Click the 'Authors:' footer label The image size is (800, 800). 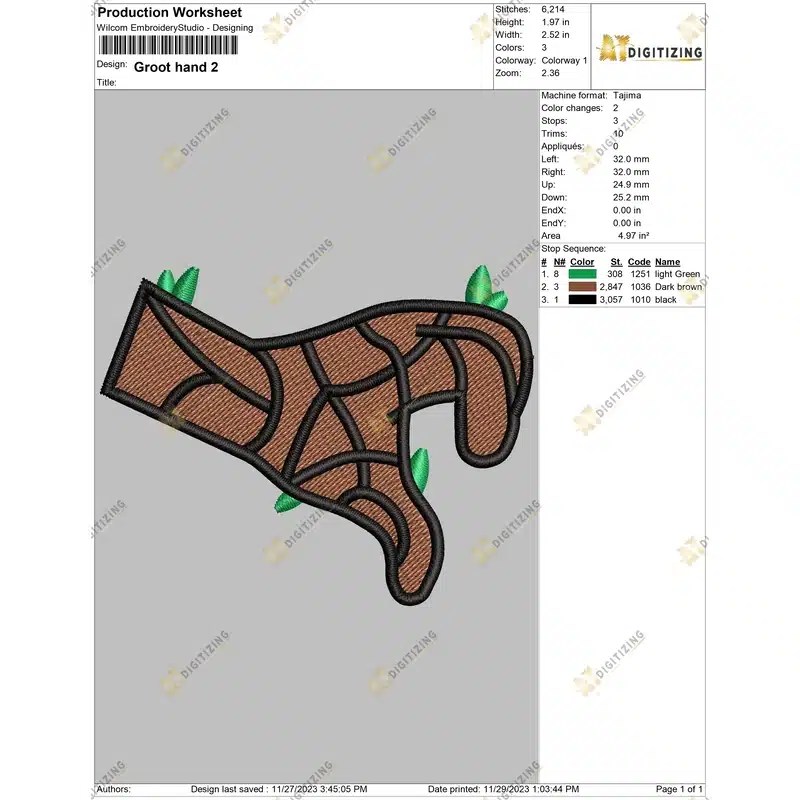pos(114,789)
